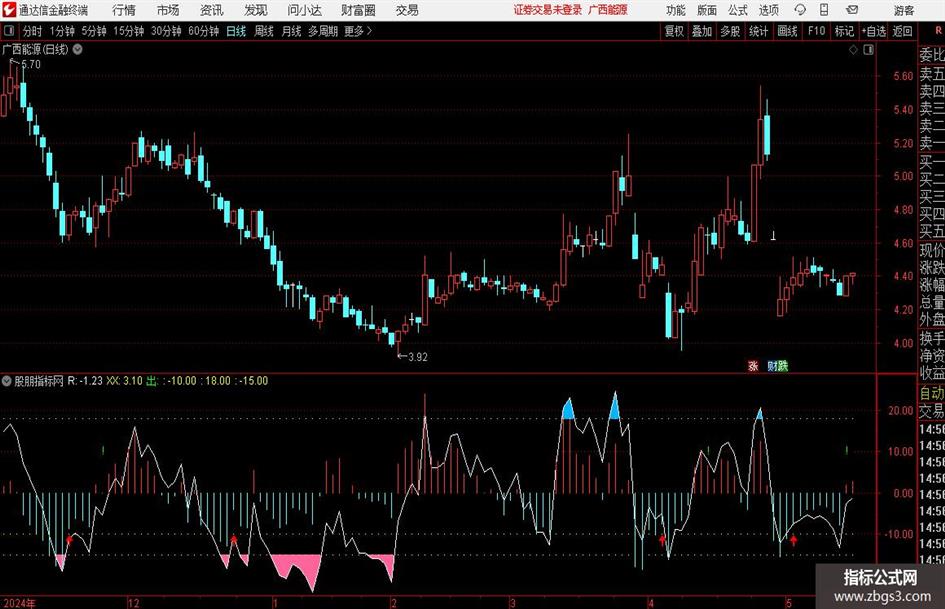Switch to the 1分钟 period tab
The width and height of the screenshot is (945, 609).
(x=62, y=31)
